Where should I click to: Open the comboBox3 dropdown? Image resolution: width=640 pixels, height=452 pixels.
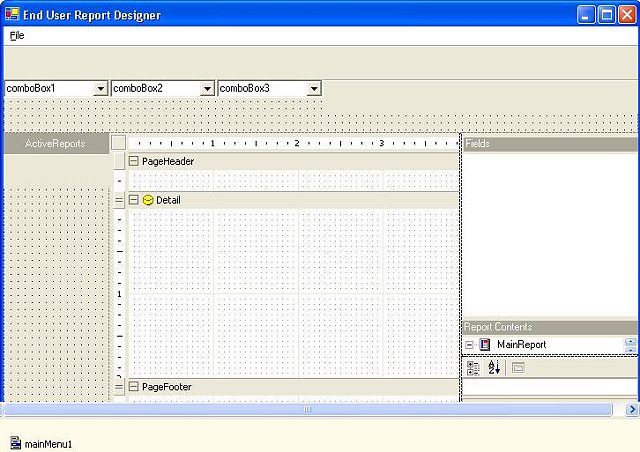click(x=314, y=88)
